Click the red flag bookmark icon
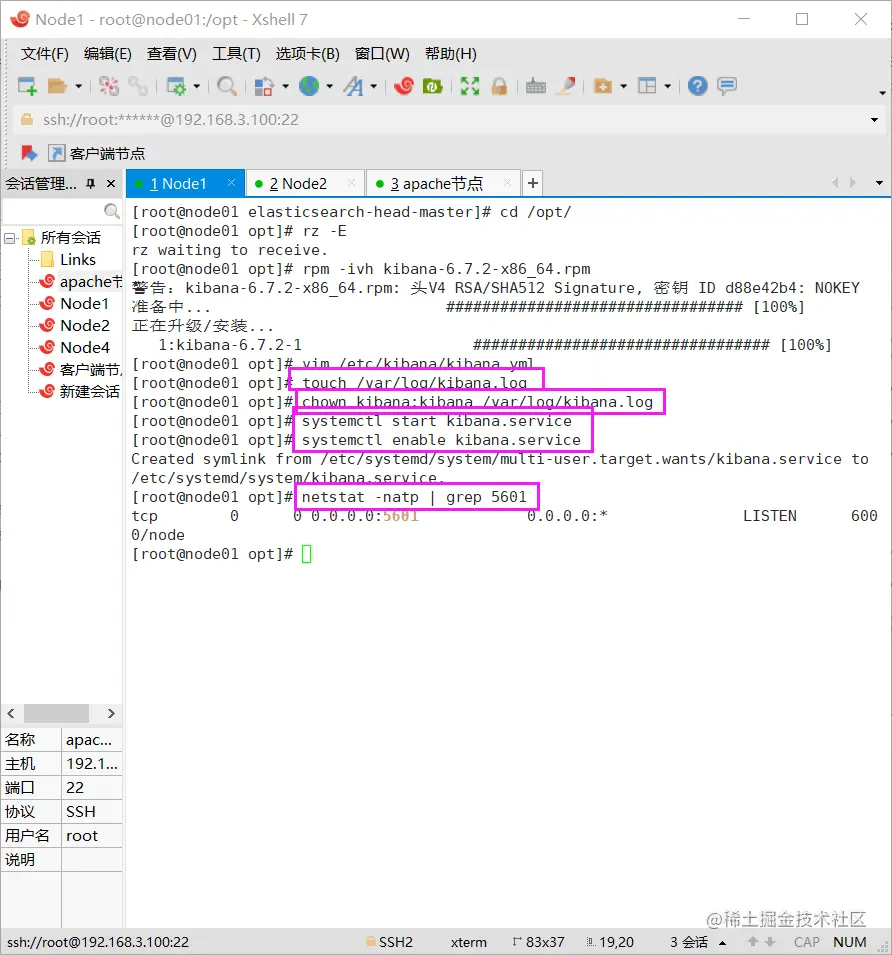This screenshot has width=892, height=955. [29, 153]
